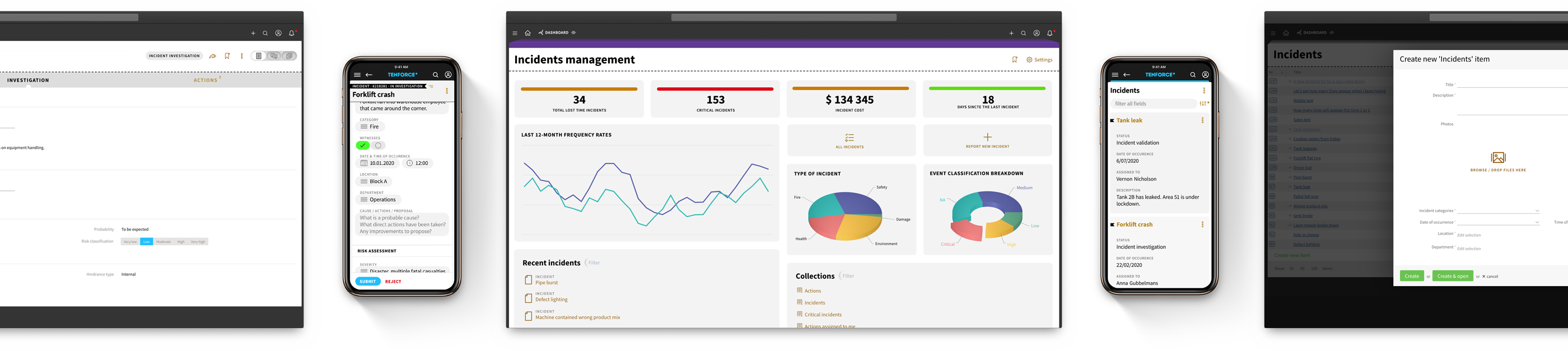The image size is (1568, 351).
Task: Open the Dashboard menu item
Action: point(557,33)
